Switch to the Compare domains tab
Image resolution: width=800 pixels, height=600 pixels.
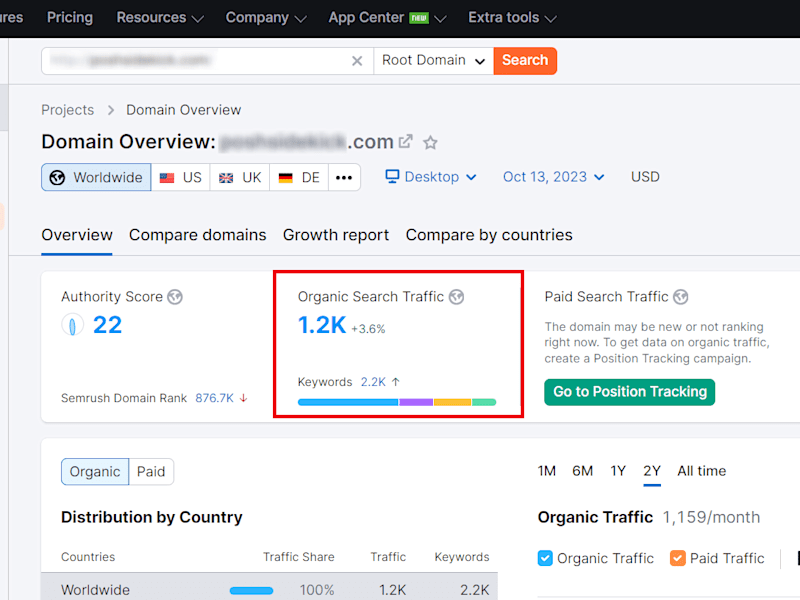tap(197, 235)
